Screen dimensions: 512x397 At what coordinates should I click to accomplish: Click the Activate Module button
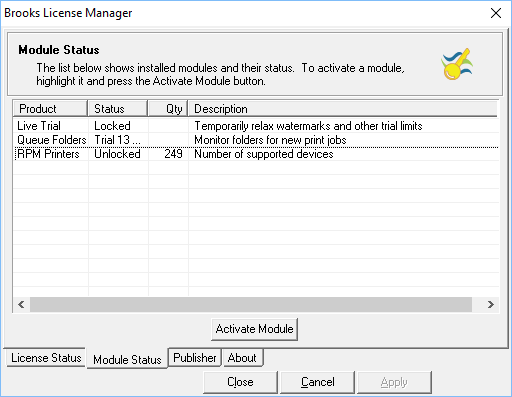pyautogui.click(x=254, y=329)
